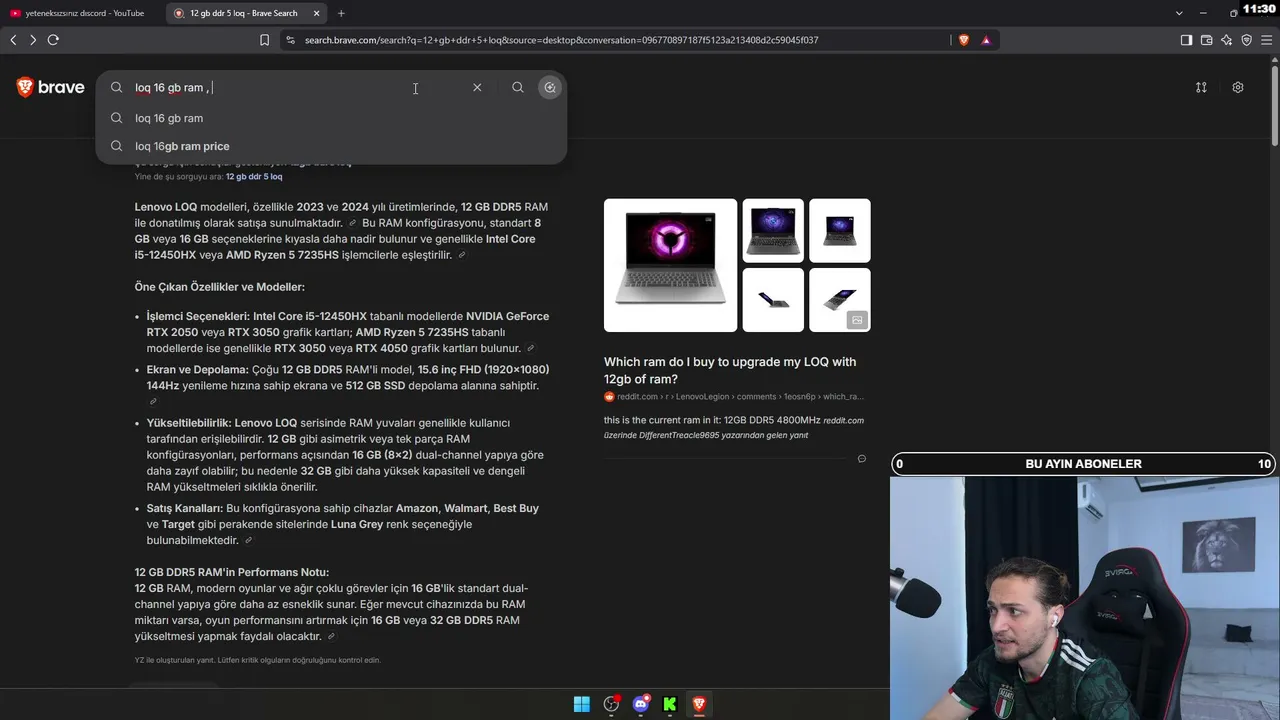Open the Brave Shields lion icon
This screenshot has height=720, width=1280.
click(964, 40)
